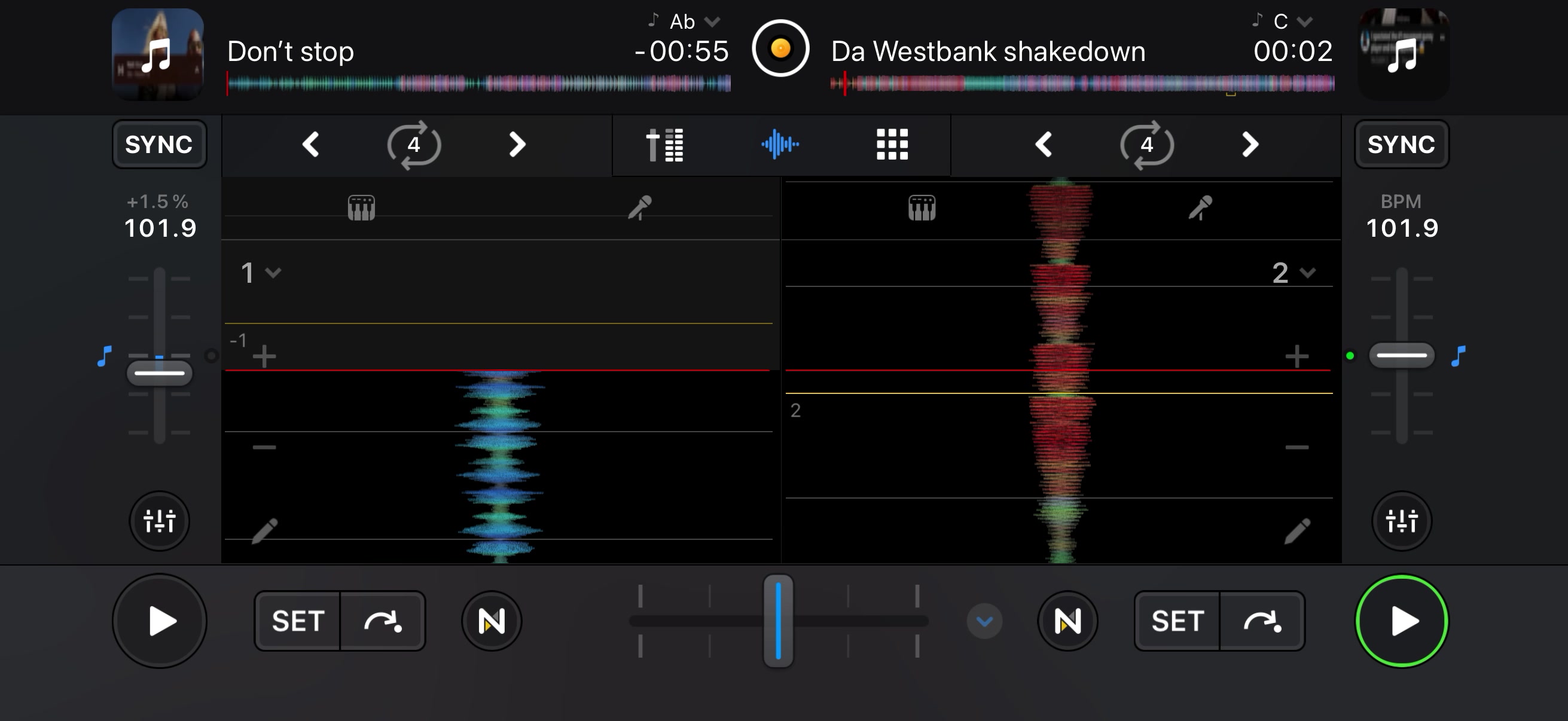This screenshot has width=1568, height=721.
Task: Toggle right deck 4-beat loop
Action: 1147,145
